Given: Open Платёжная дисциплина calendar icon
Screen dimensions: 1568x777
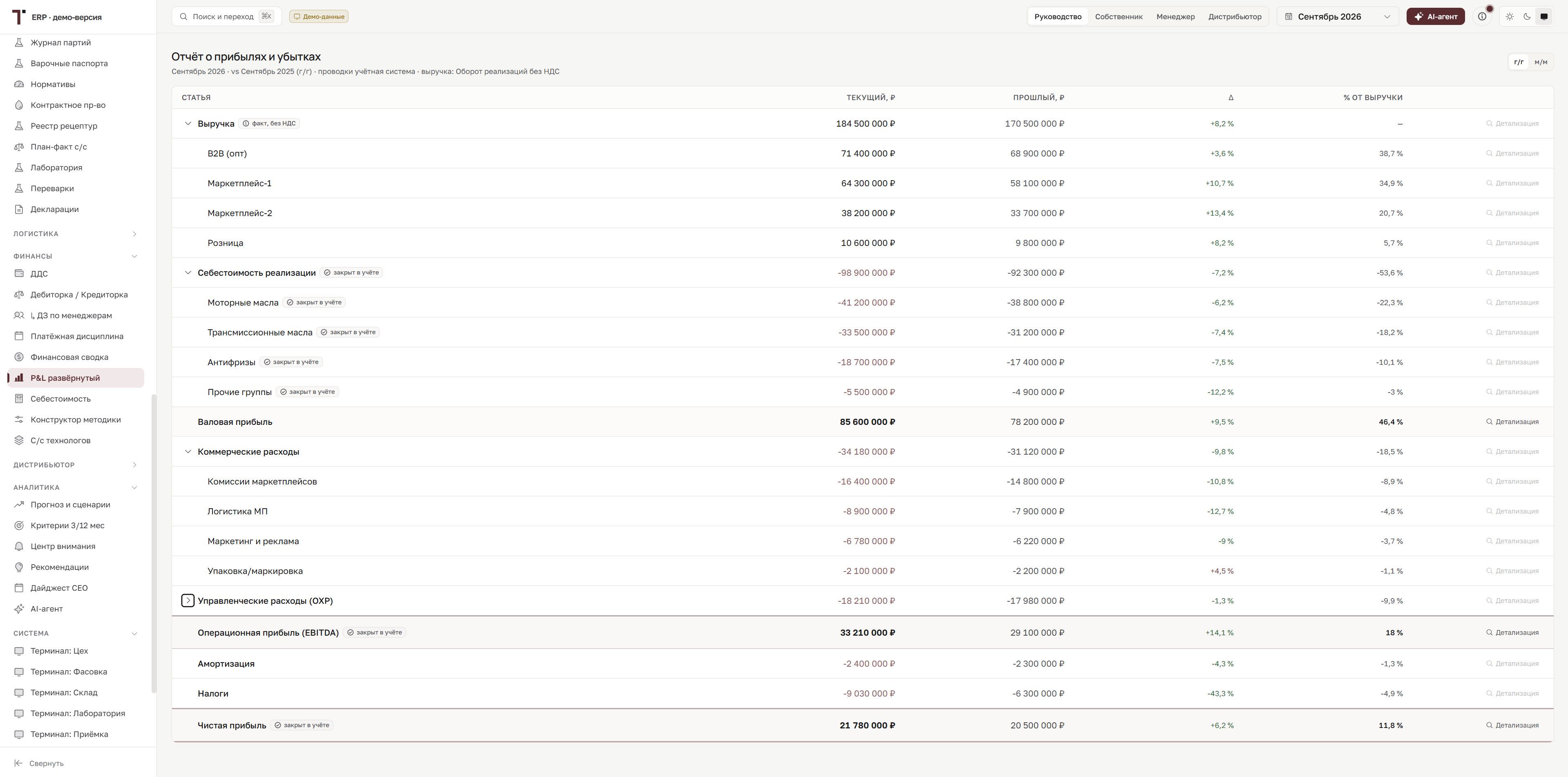Looking at the screenshot, I should point(19,337).
